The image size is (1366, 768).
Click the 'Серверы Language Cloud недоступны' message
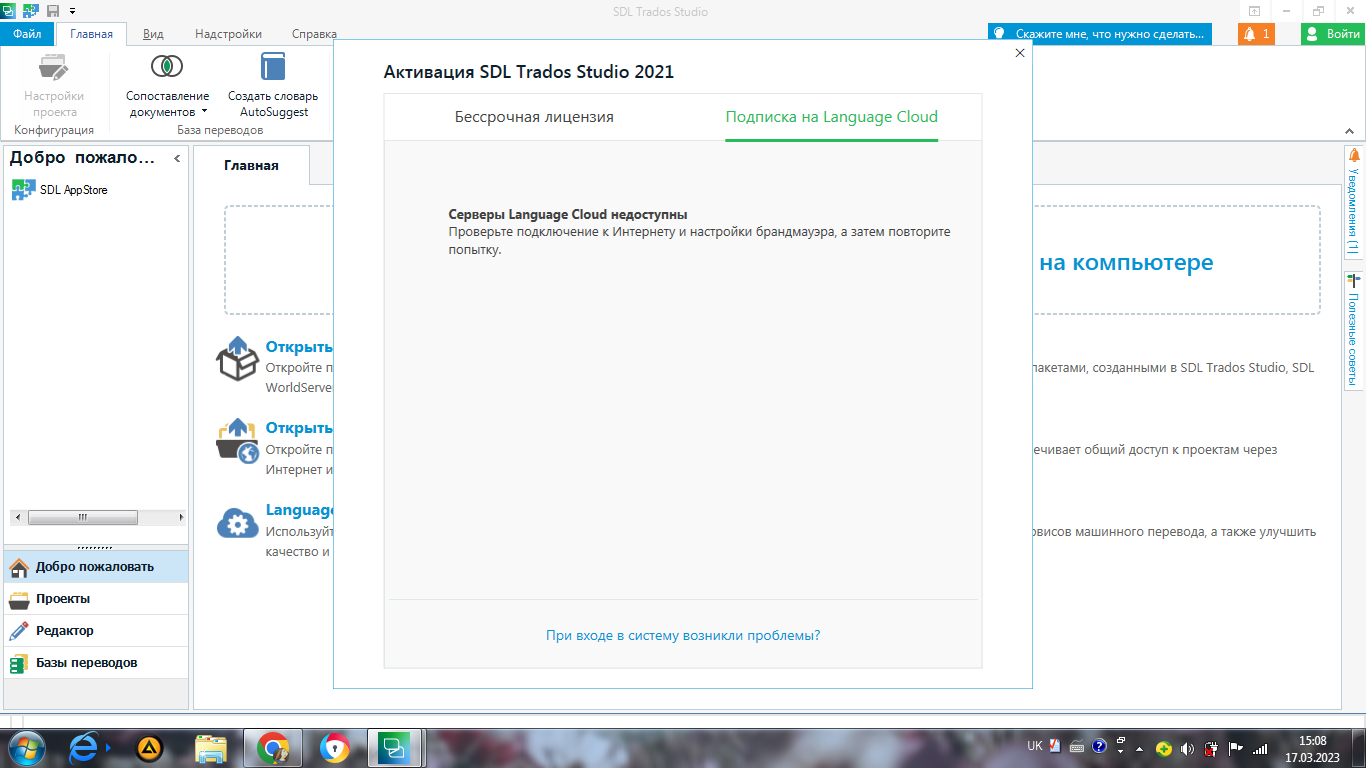point(568,214)
